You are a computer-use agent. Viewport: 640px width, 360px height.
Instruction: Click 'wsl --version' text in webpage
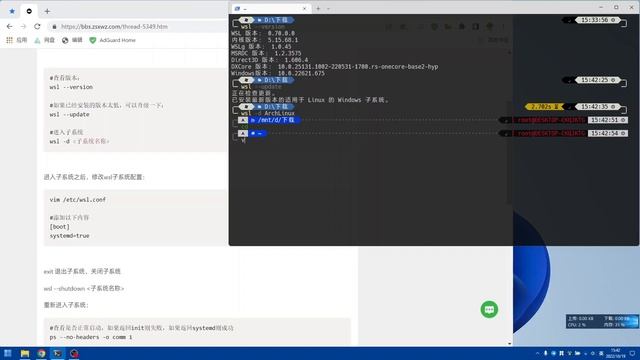(x=71, y=87)
